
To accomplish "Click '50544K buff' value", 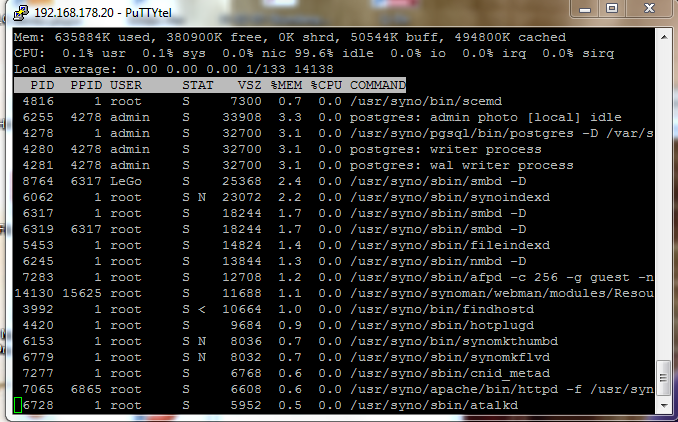I will click(x=397, y=37).
